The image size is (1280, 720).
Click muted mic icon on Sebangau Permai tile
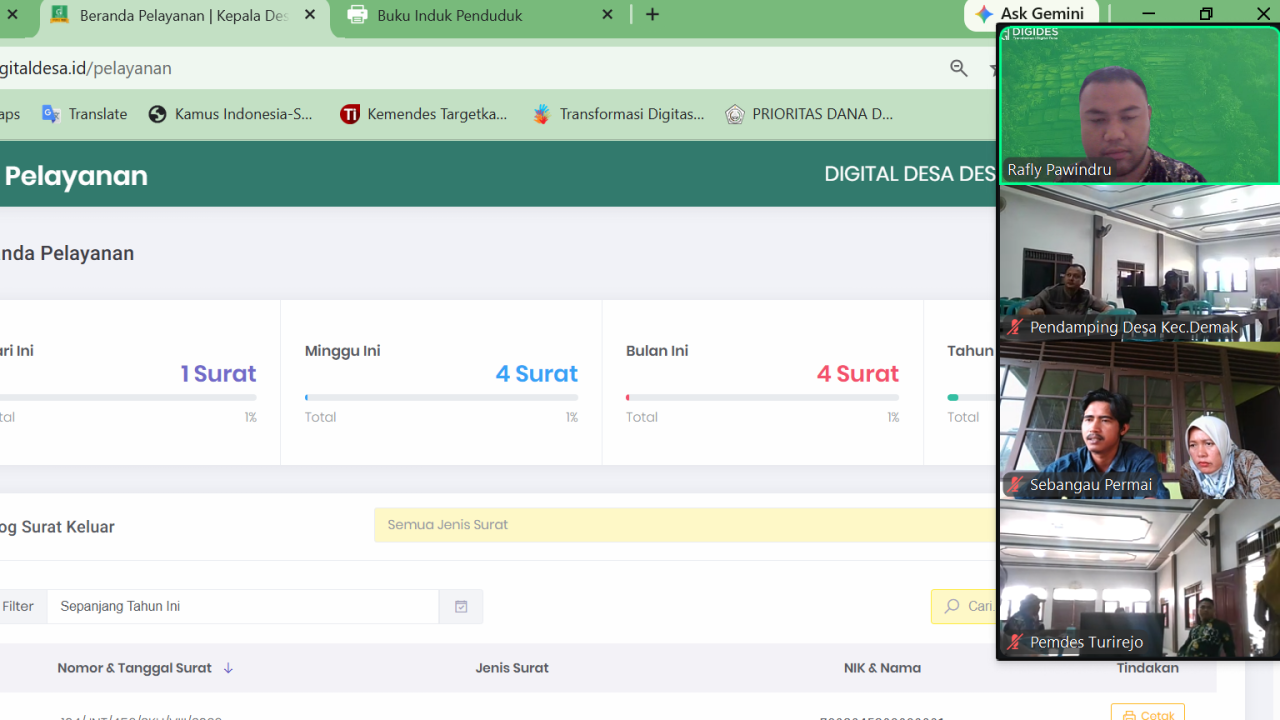coord(1015,485)
